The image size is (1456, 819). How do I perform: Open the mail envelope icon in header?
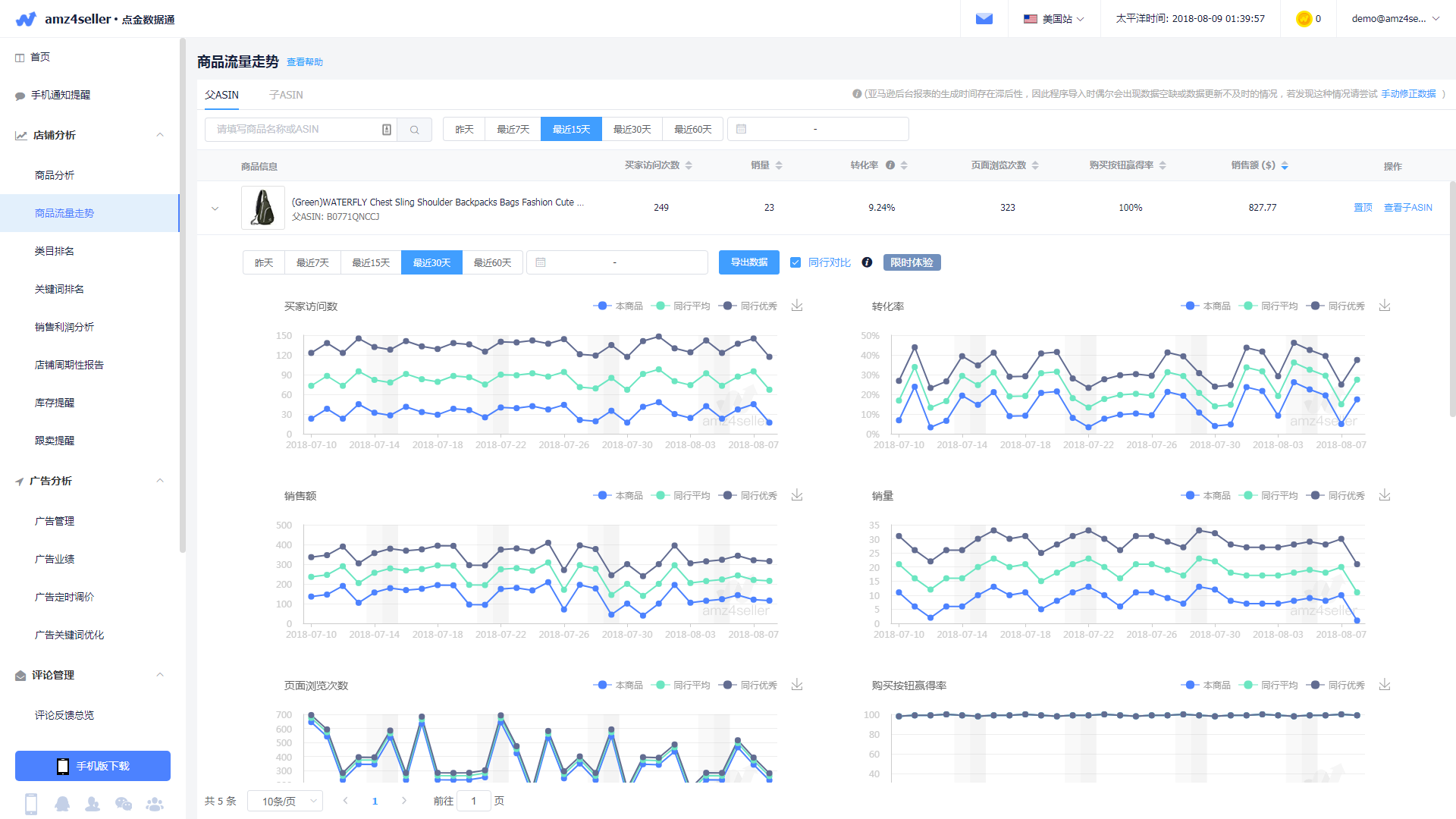[x=984, y=19]
